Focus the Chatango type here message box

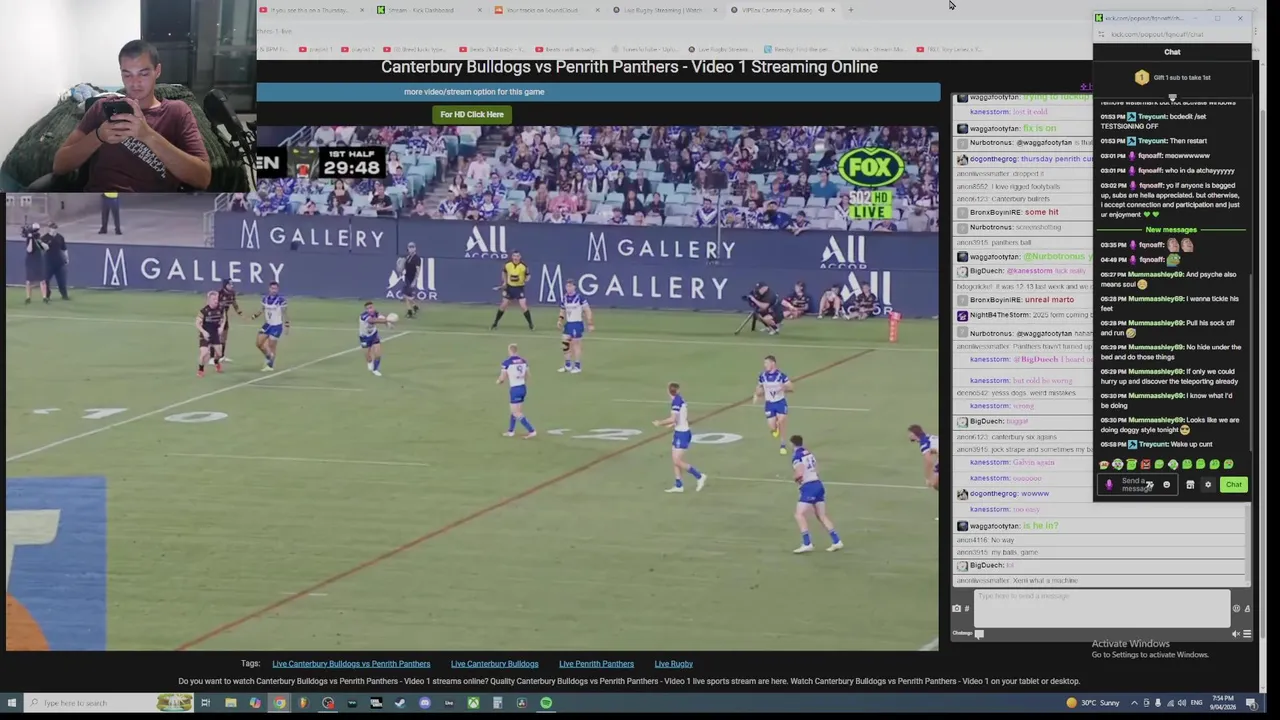click(1102, 608)
